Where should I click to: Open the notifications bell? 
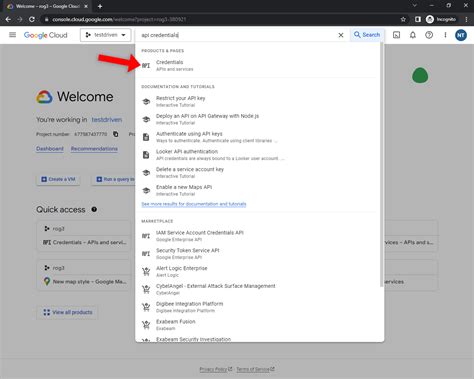[413, 35]
